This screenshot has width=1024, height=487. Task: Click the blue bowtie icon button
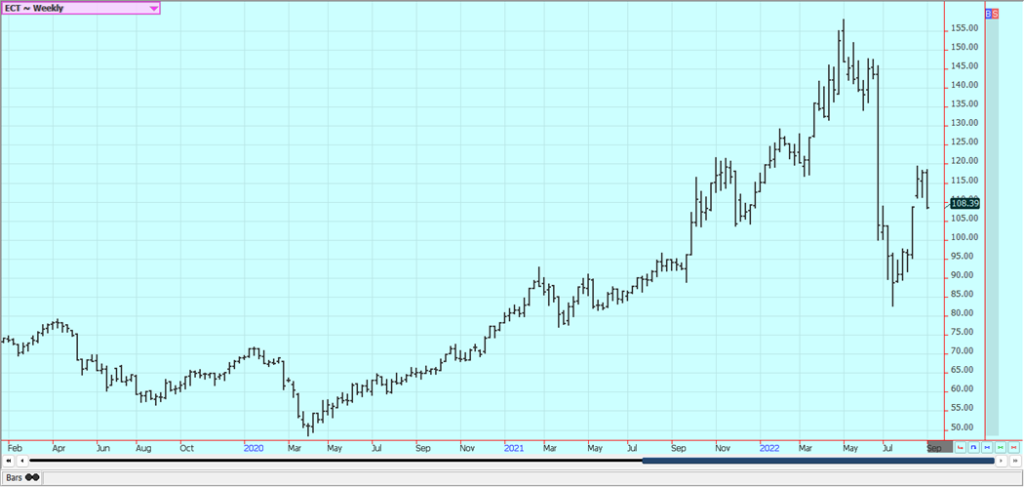pyautogui.click(x=987, y=447)
